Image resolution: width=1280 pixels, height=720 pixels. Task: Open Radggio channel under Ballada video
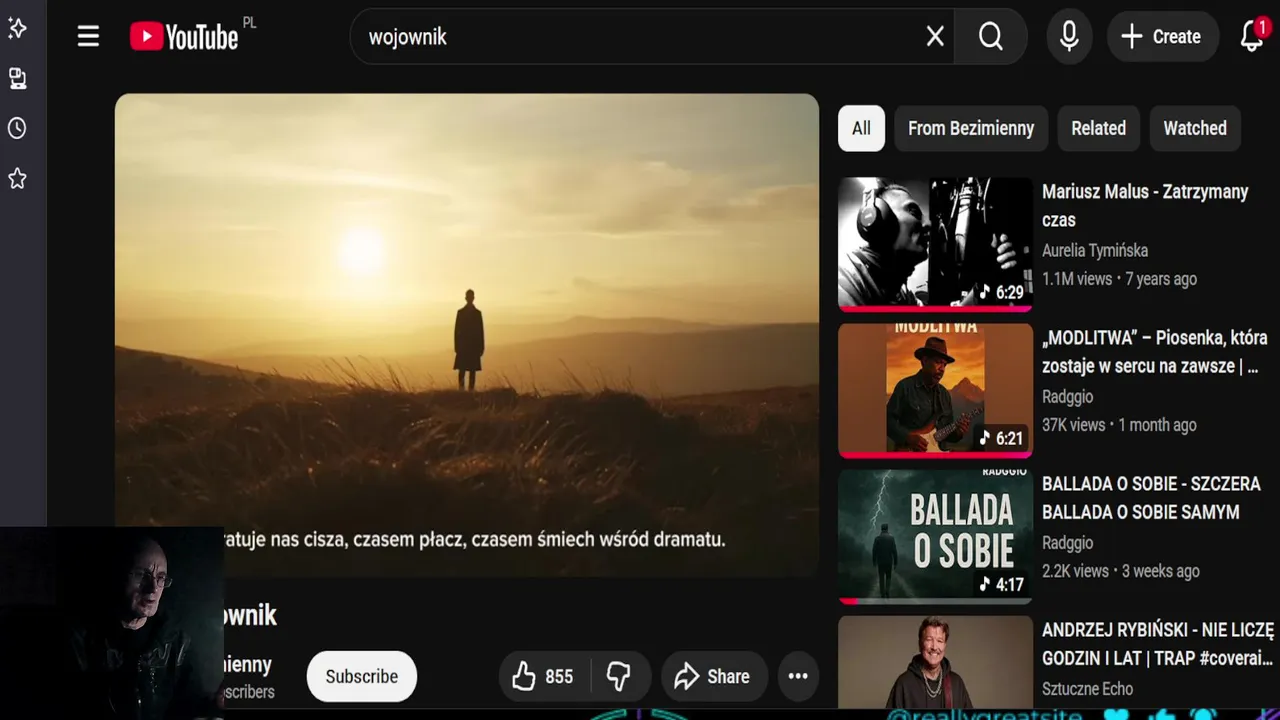pos(1067,542)
